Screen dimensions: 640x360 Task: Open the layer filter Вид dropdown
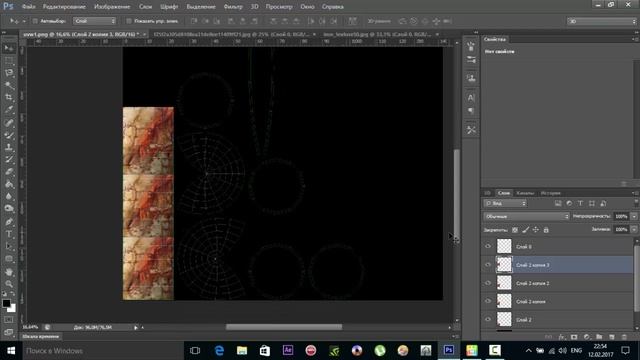pos(505,203)
